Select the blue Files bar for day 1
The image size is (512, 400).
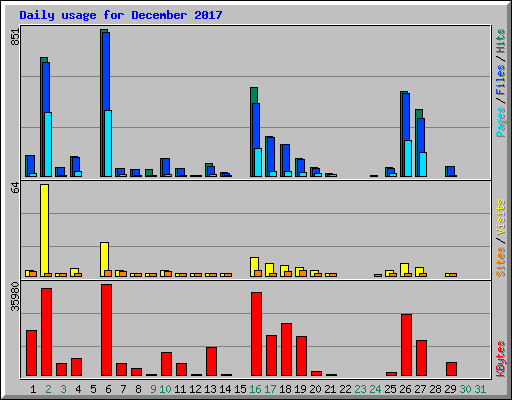31,165
